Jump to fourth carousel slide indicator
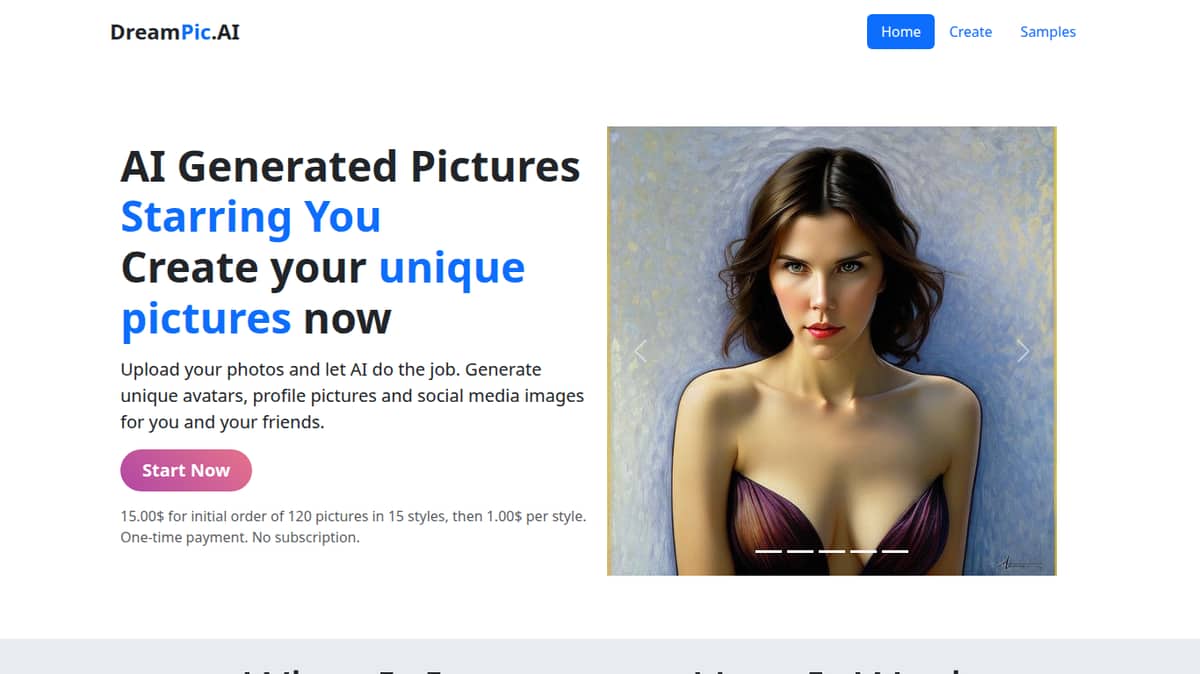The height and width of the screenshot is (674, 1200). coord(864,551)
